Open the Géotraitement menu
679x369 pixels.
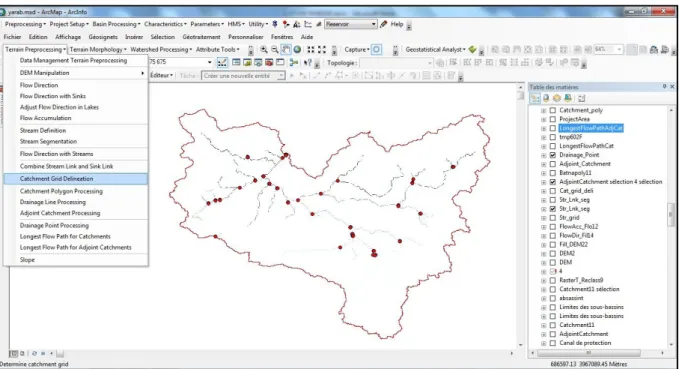(x=201, y=37)
